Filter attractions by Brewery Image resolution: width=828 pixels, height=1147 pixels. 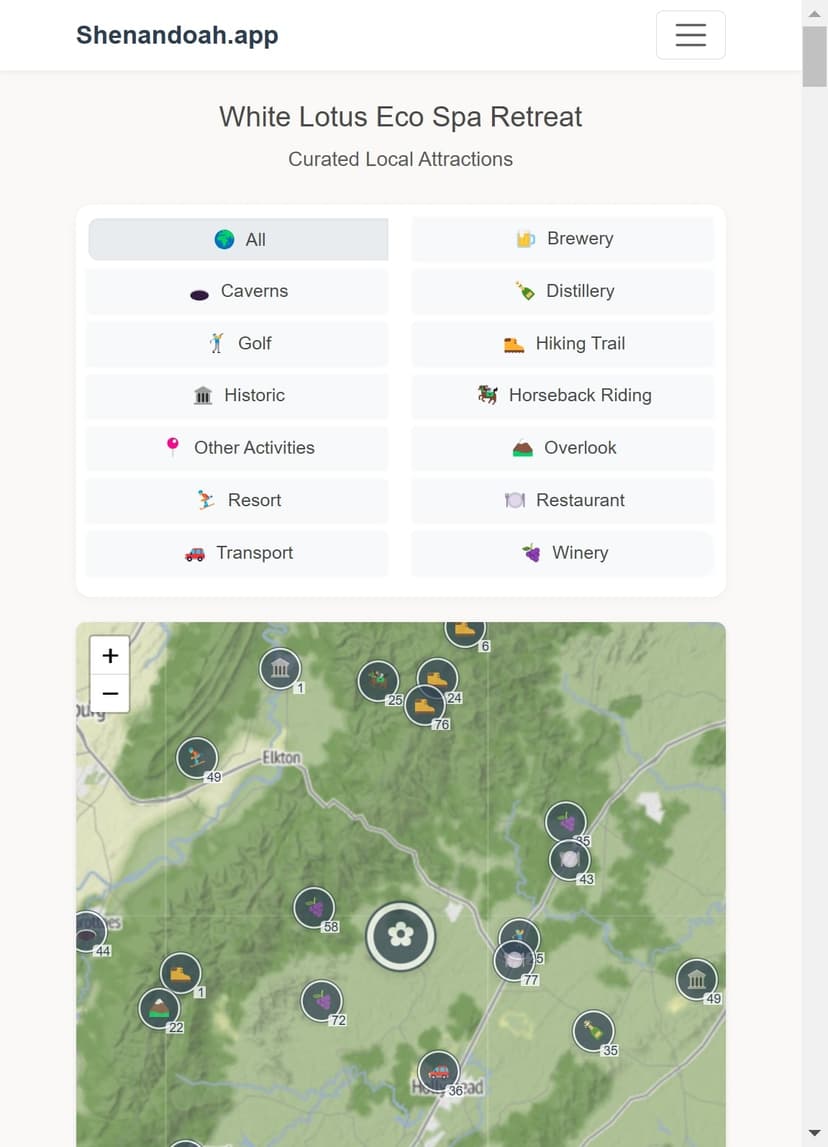(x=562, y=238)
